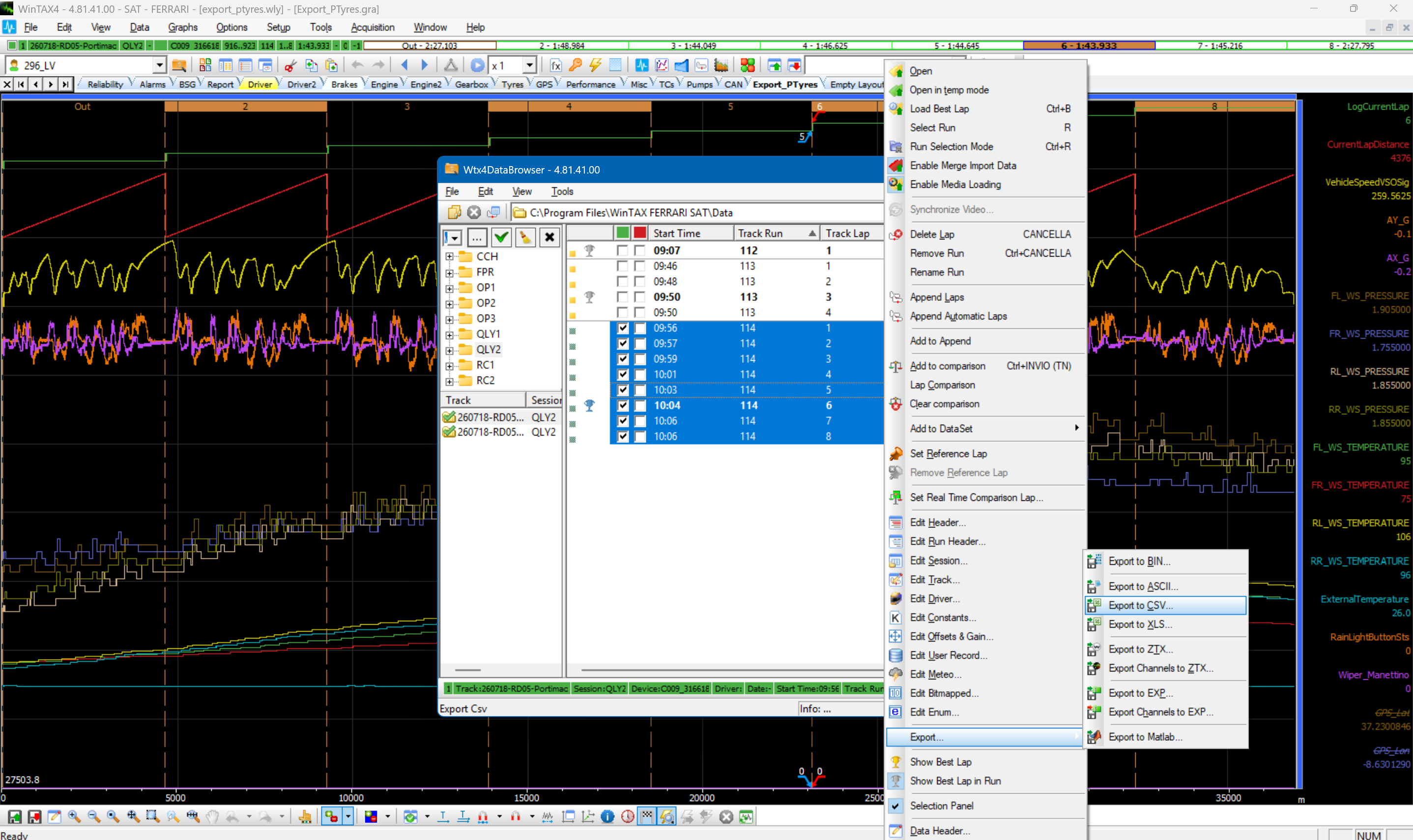Image resolution: width=1413 pixels, height=840 pixels.
Task: Select first 260718-RD05 track row
Action: [x=500, y=417]
